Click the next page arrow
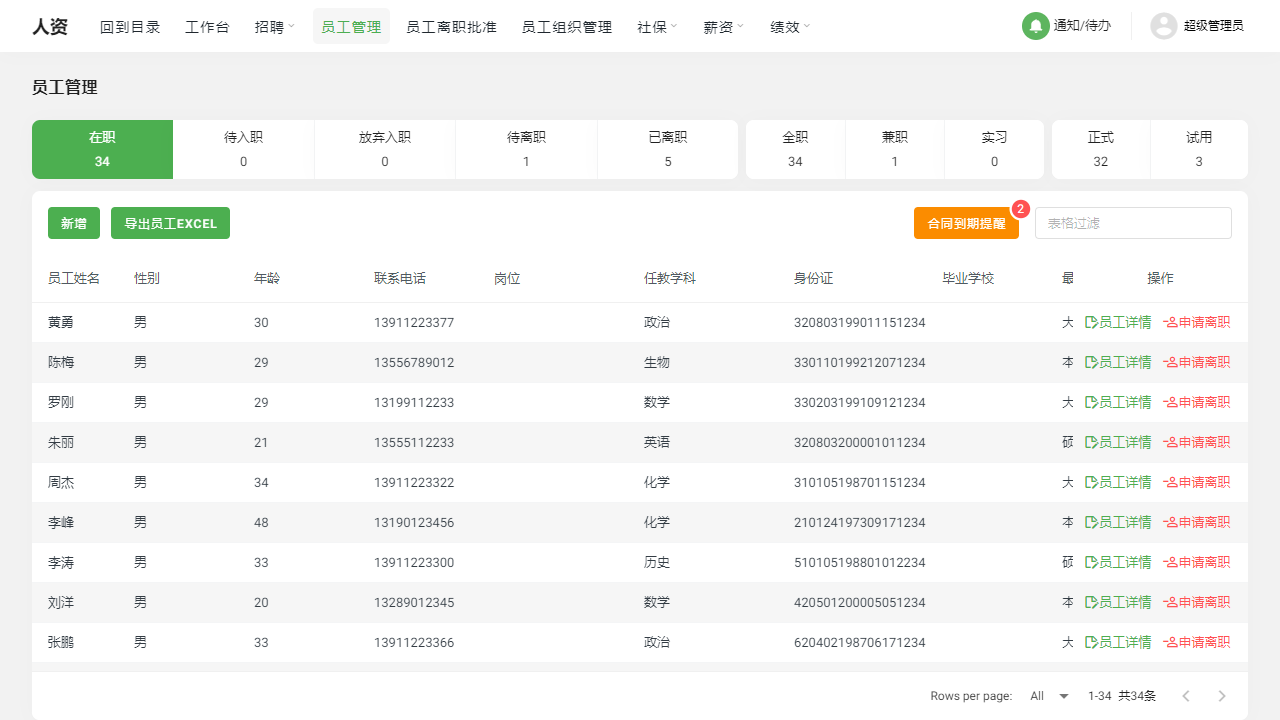The image size is (1280, 720). (1221, 695)
